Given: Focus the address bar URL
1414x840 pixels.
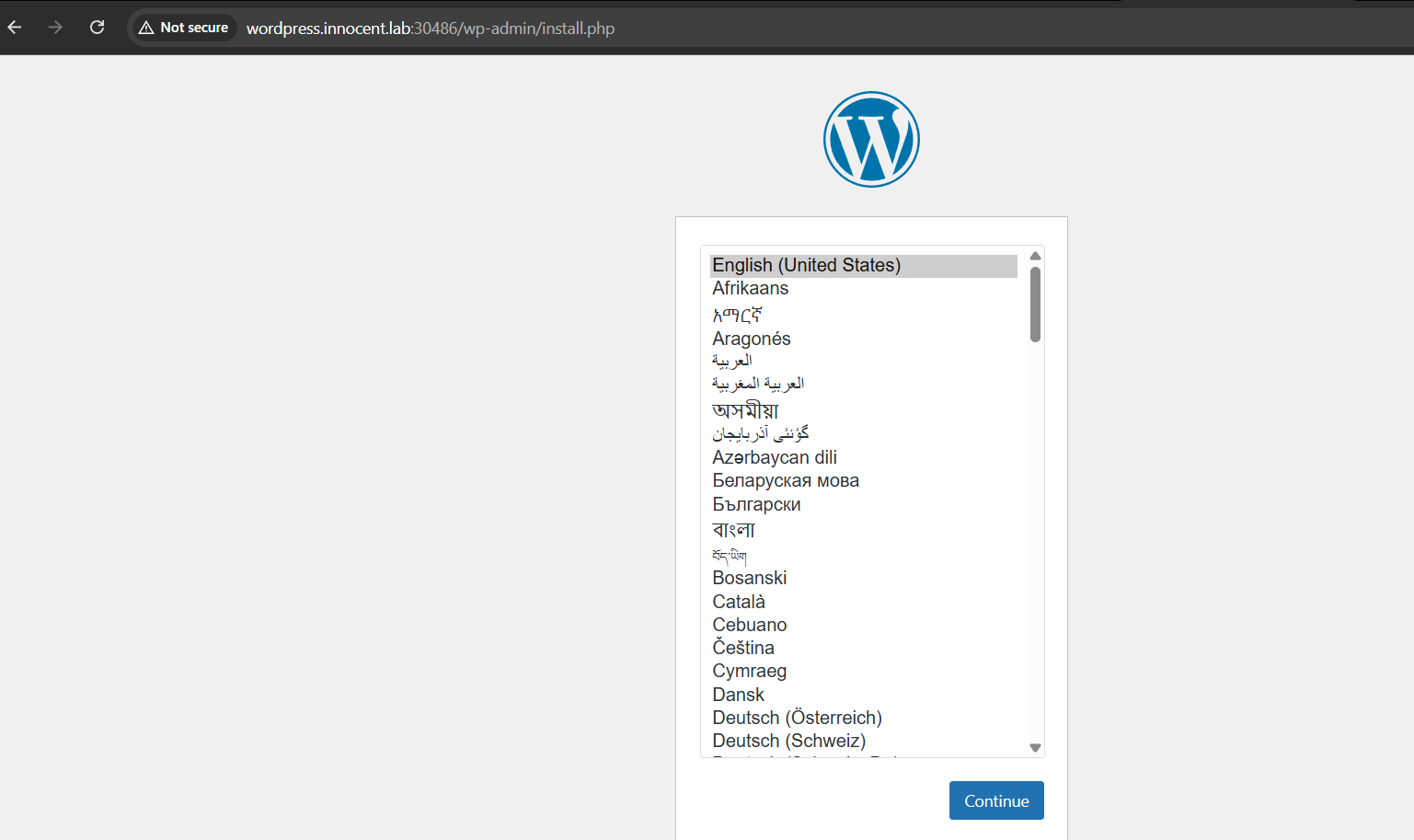Looking at the screenshot, I should [431, 29].
